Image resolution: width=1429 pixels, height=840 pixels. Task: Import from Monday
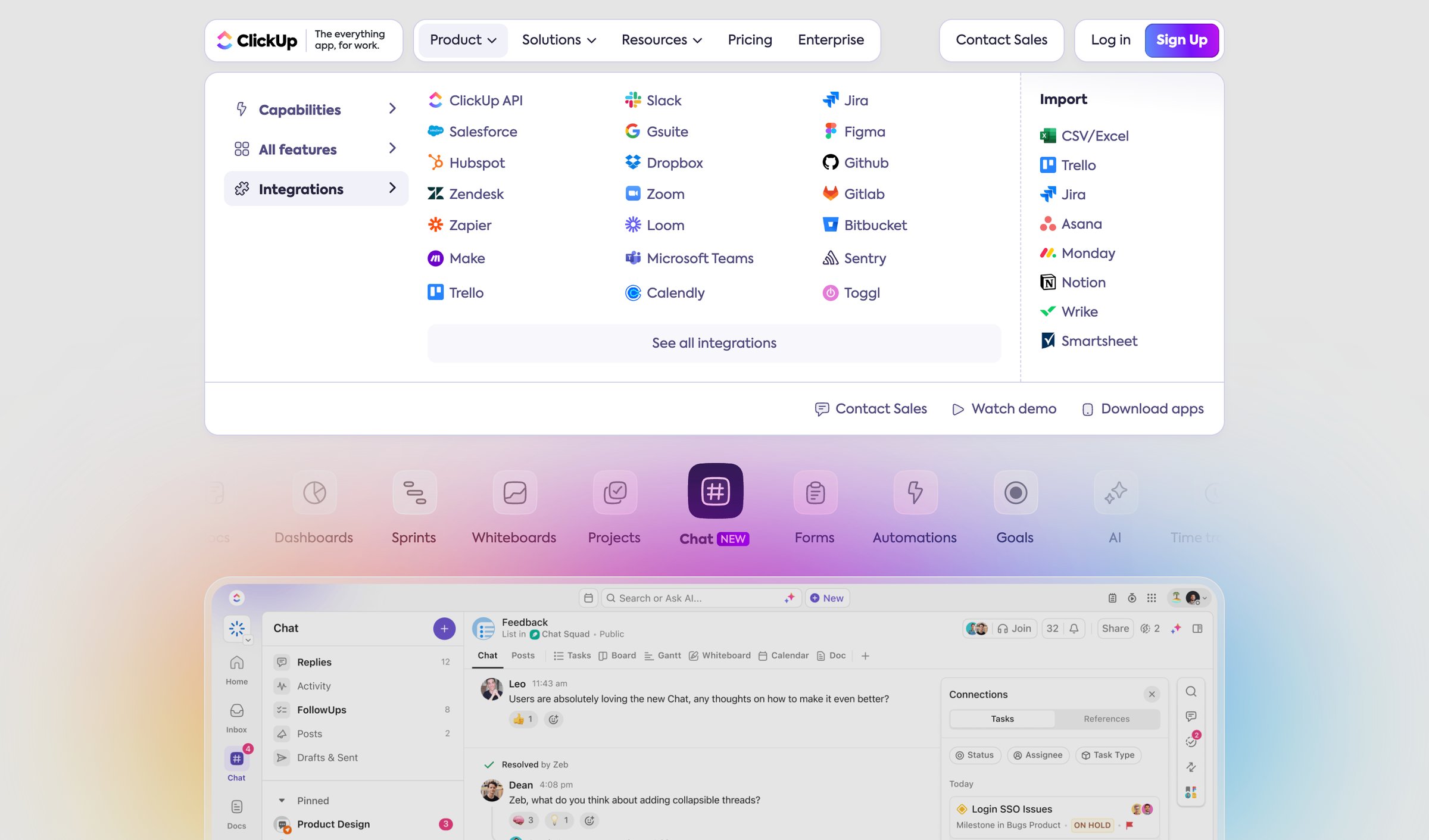(x=1078, y=253)
